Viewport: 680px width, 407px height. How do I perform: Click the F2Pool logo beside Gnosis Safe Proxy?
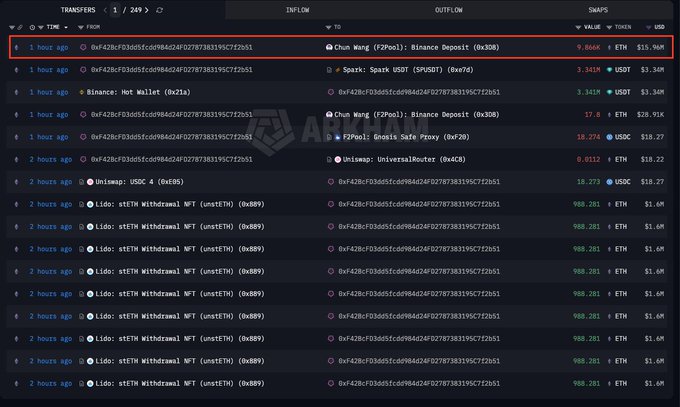[337, 137]
